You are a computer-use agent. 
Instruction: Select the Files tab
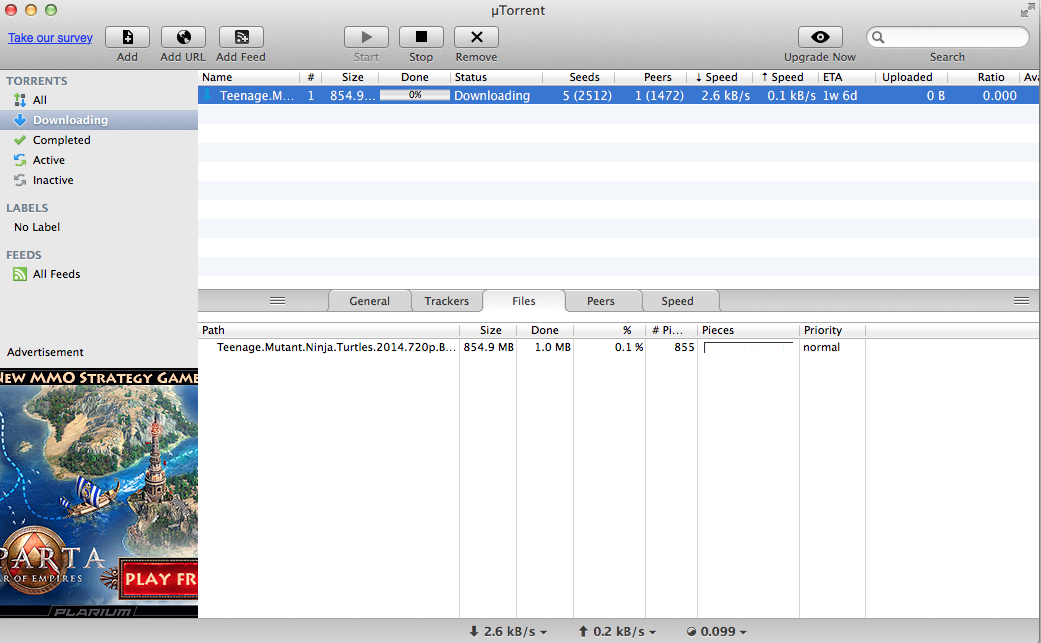point(524,301)
